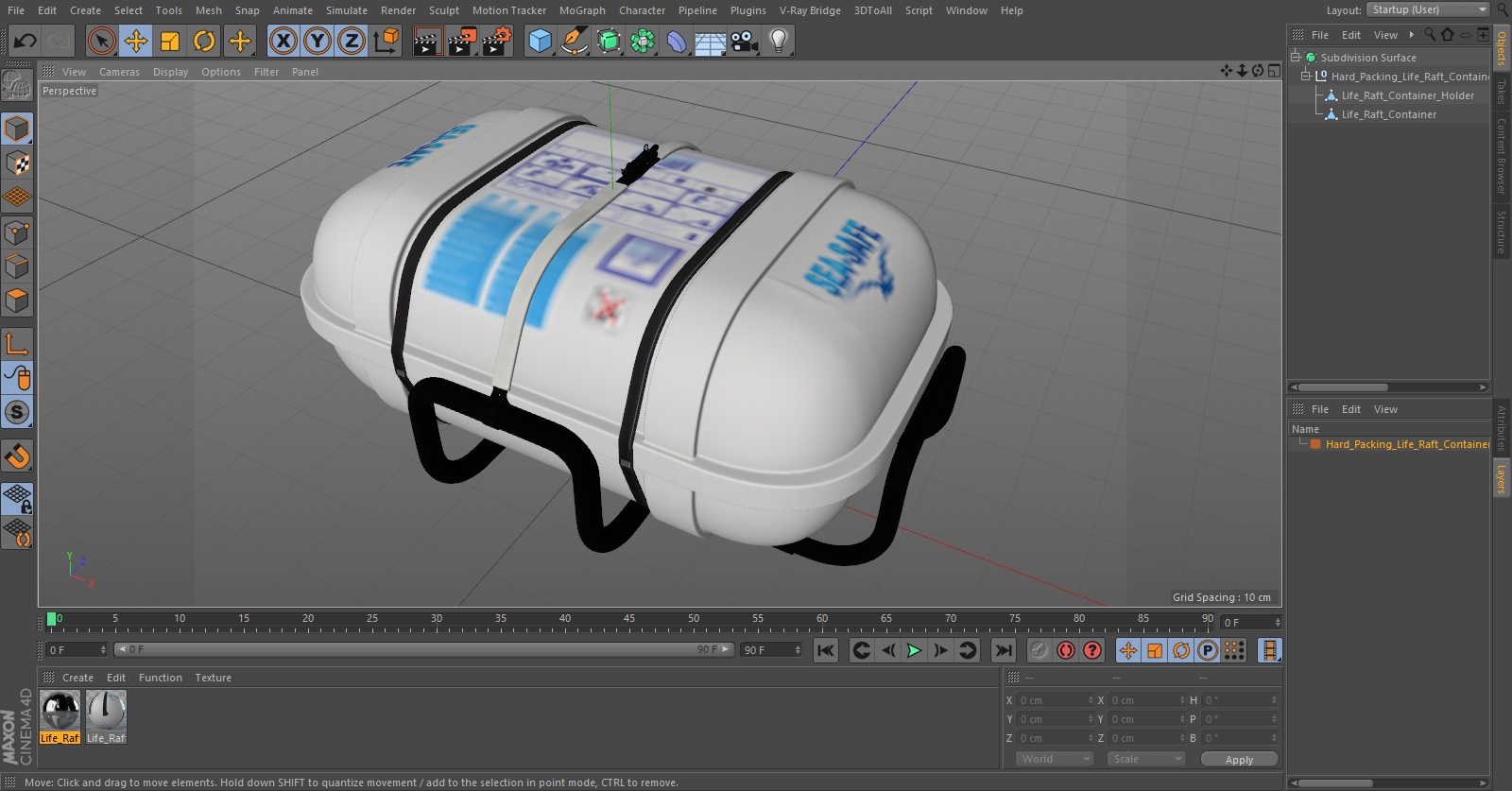The width and height of the screenshot is (1512, 791).
Task: Enable Model mode cube icon
Action: [x=17, y=129]
